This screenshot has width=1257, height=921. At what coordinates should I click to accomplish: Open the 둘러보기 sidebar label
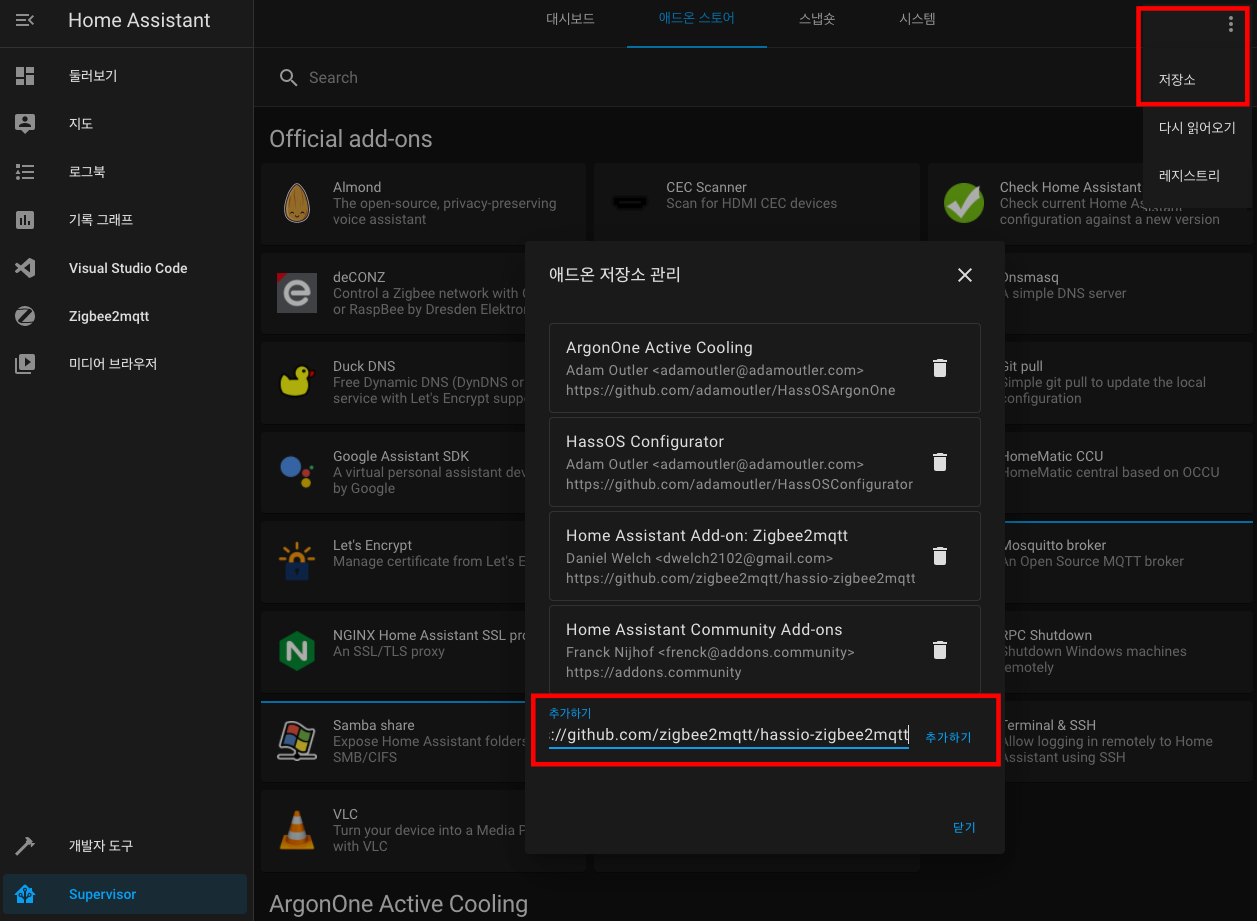(x=93, y=76)
